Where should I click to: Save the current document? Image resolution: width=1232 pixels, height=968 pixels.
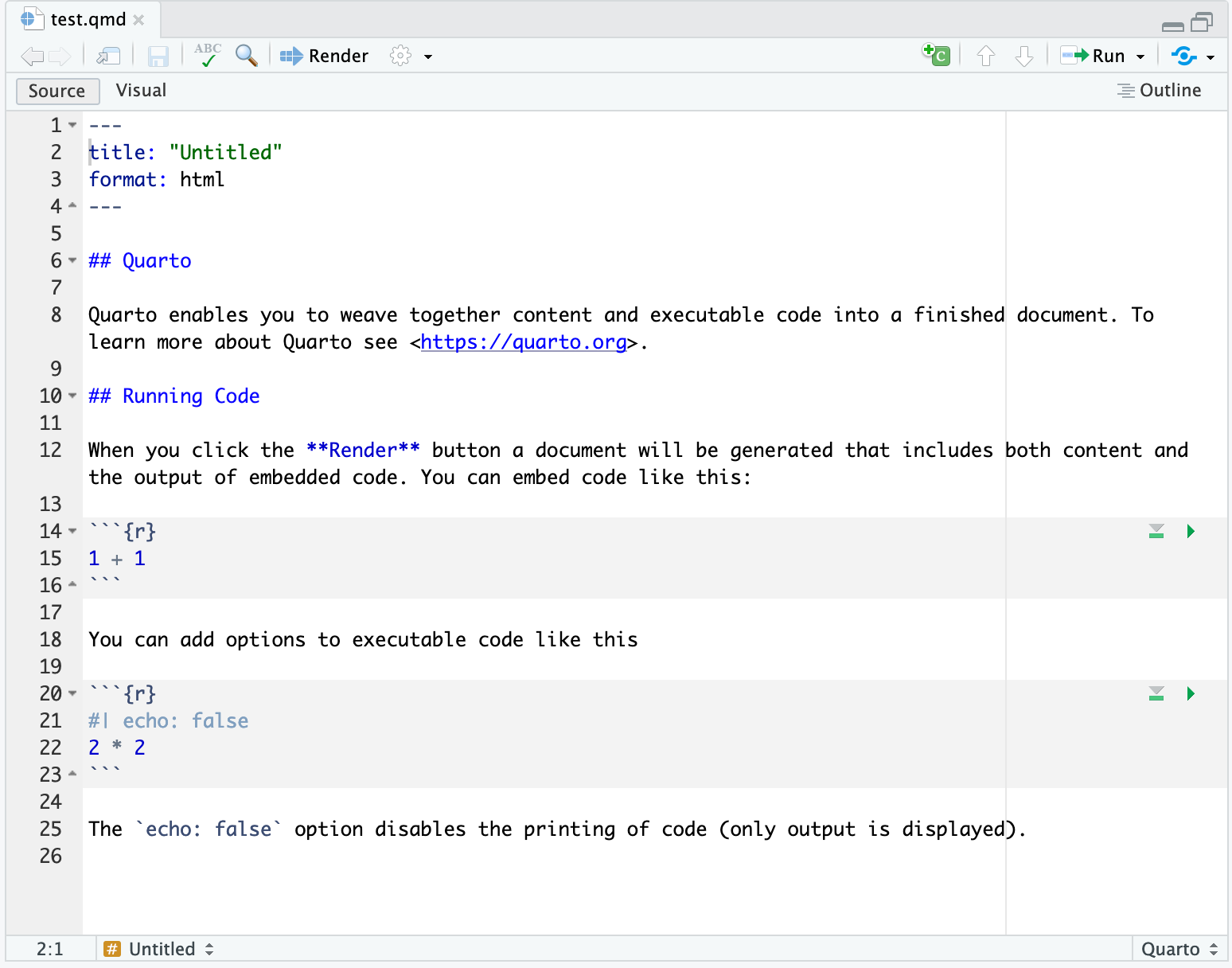pyautogui.click(x=158, y=56)
